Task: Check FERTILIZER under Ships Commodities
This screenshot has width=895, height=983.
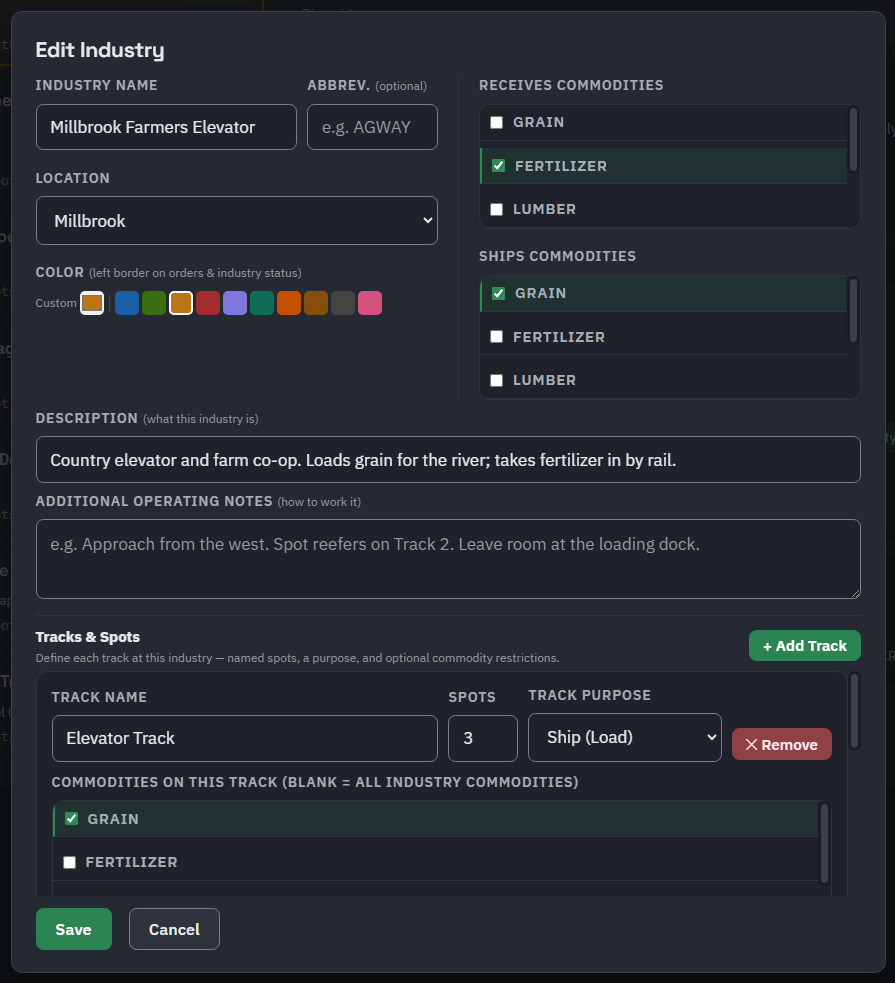Action: pyautogui.click(x=496, y=337)
